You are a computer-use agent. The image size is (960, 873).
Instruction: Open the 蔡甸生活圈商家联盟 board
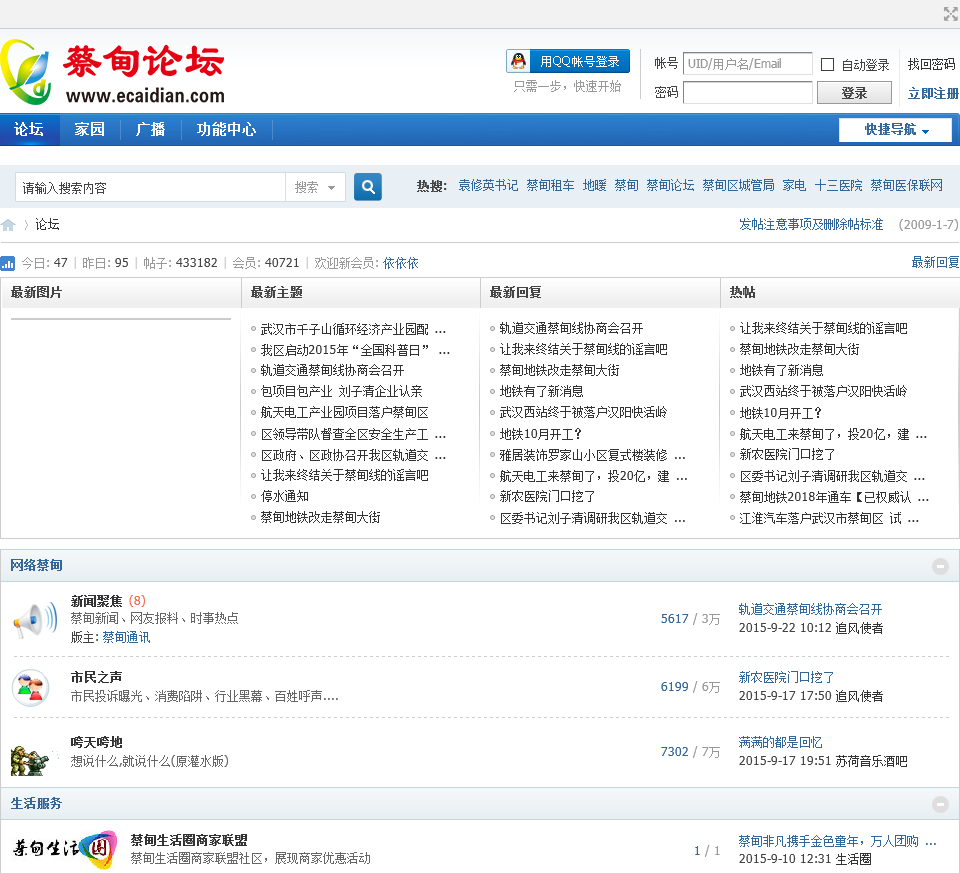coord(189,840)
